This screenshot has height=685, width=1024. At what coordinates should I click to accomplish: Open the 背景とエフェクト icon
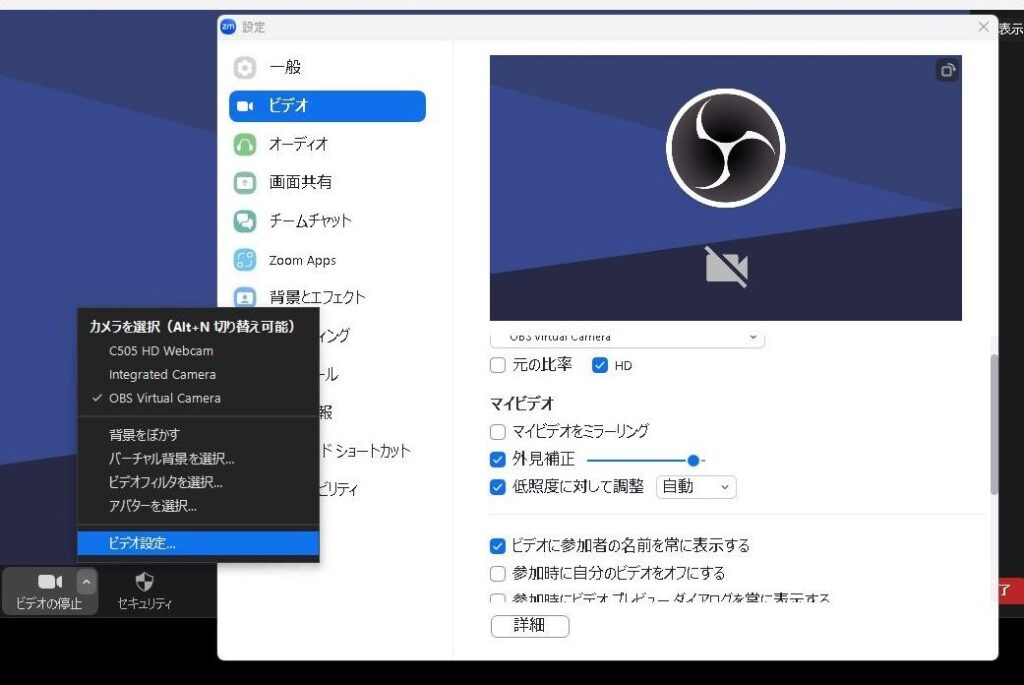pyautogui.click(x=245, y=297)
